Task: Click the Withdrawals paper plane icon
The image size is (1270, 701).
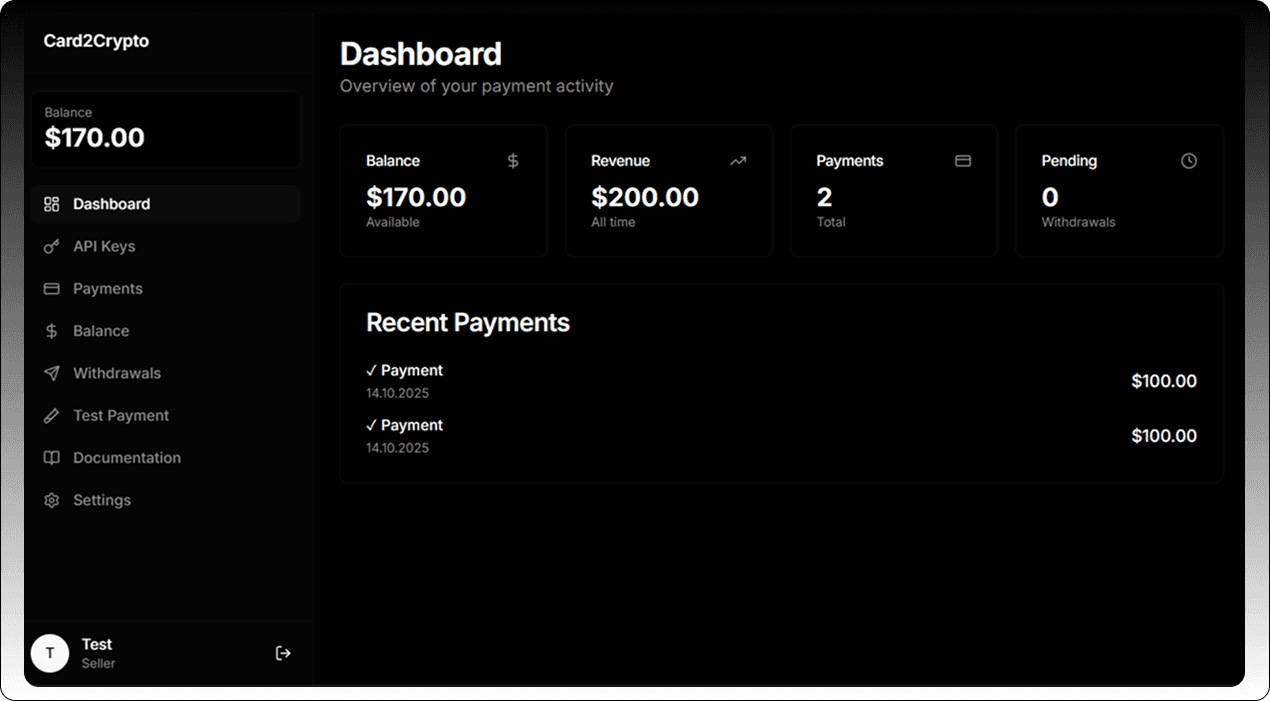Action: coord(51,373)
